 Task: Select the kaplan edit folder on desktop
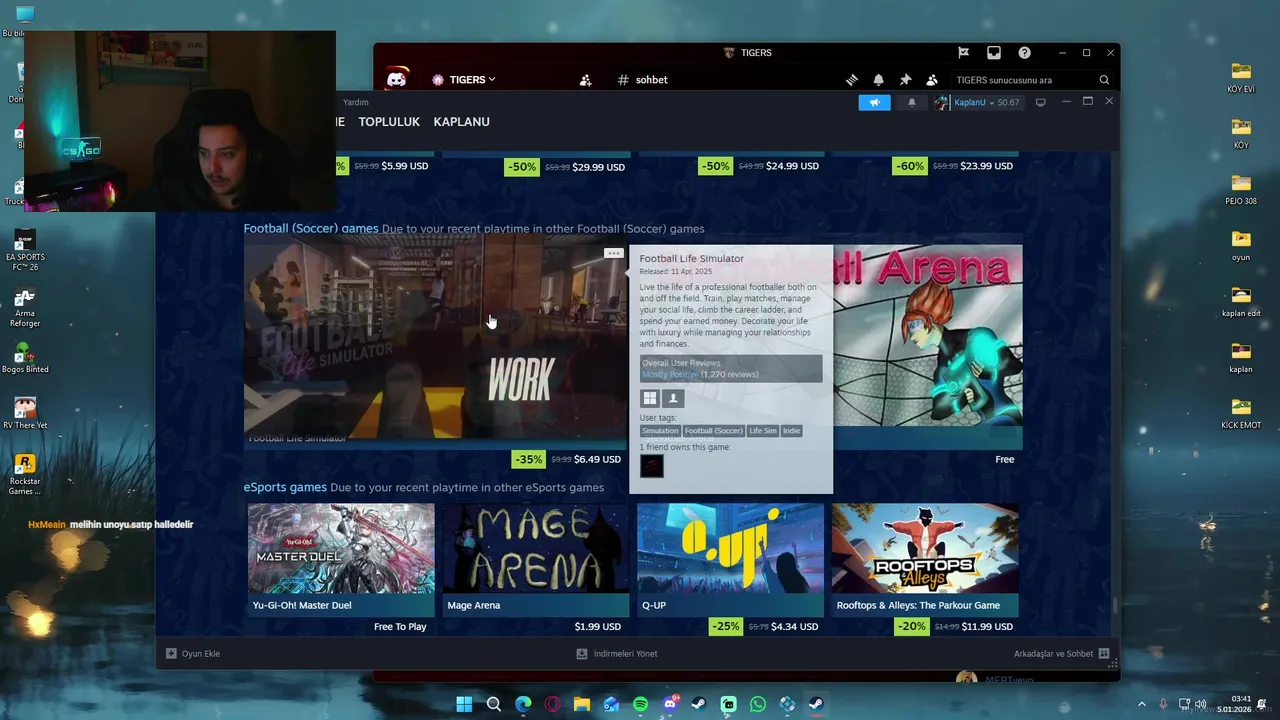click(1241, 301)
